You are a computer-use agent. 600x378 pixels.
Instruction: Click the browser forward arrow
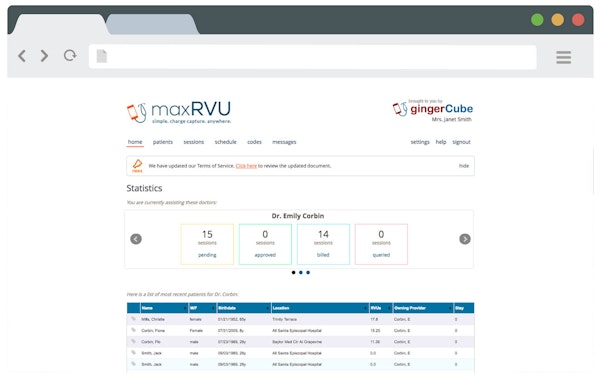(44, 56)
